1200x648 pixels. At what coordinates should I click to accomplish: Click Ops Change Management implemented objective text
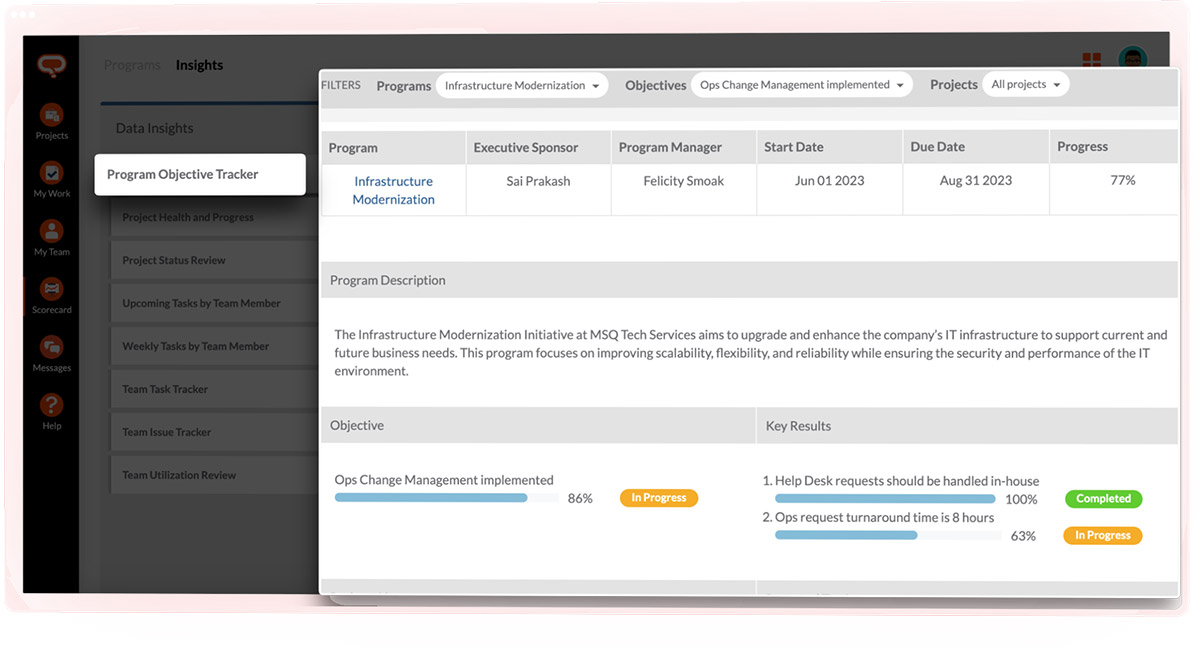444,480
